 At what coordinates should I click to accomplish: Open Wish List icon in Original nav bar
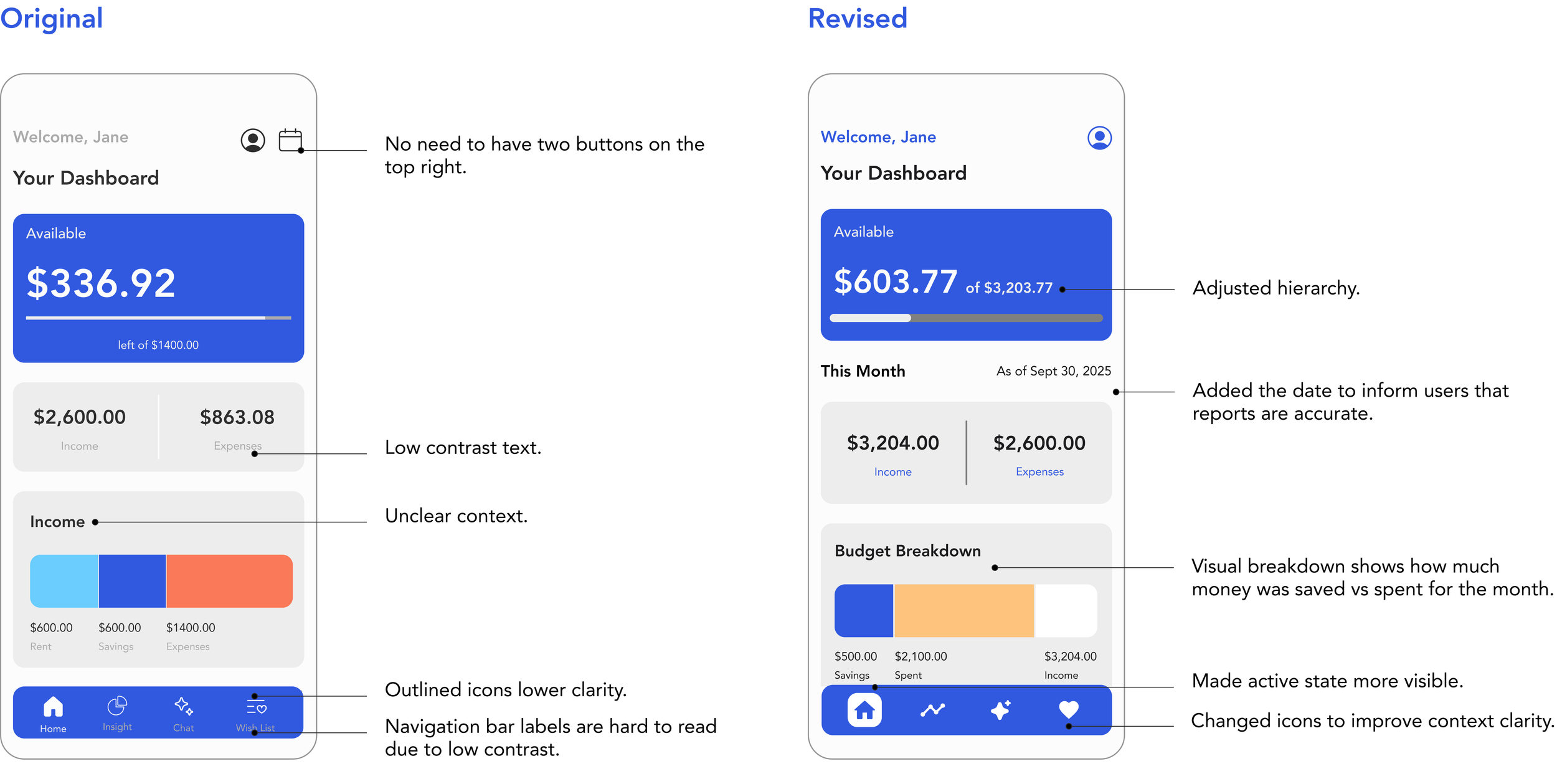pos(256,707)
